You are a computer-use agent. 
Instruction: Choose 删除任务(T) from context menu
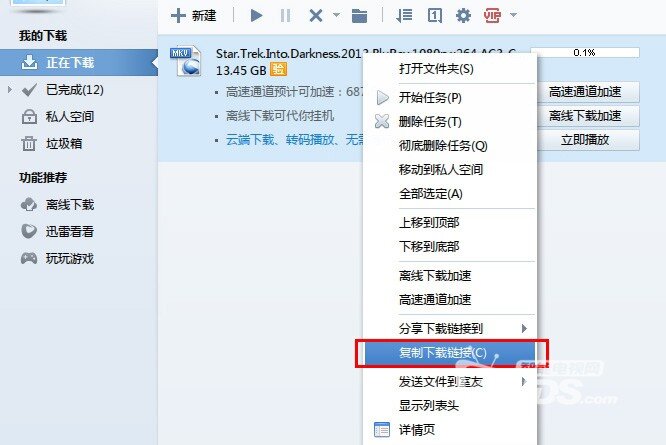click(x=450, y=122)
